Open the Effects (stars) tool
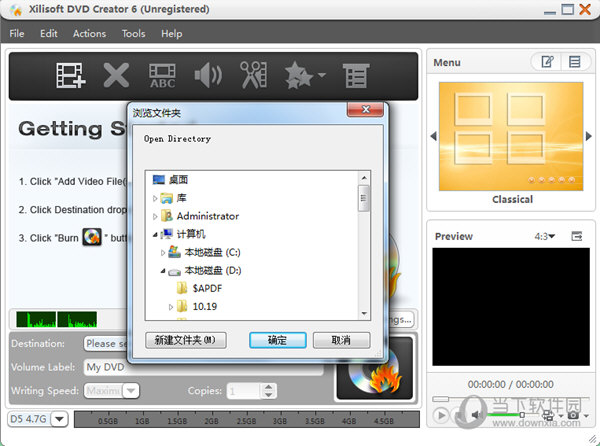This screenshot has height=446, width=600. click(298, 75)
